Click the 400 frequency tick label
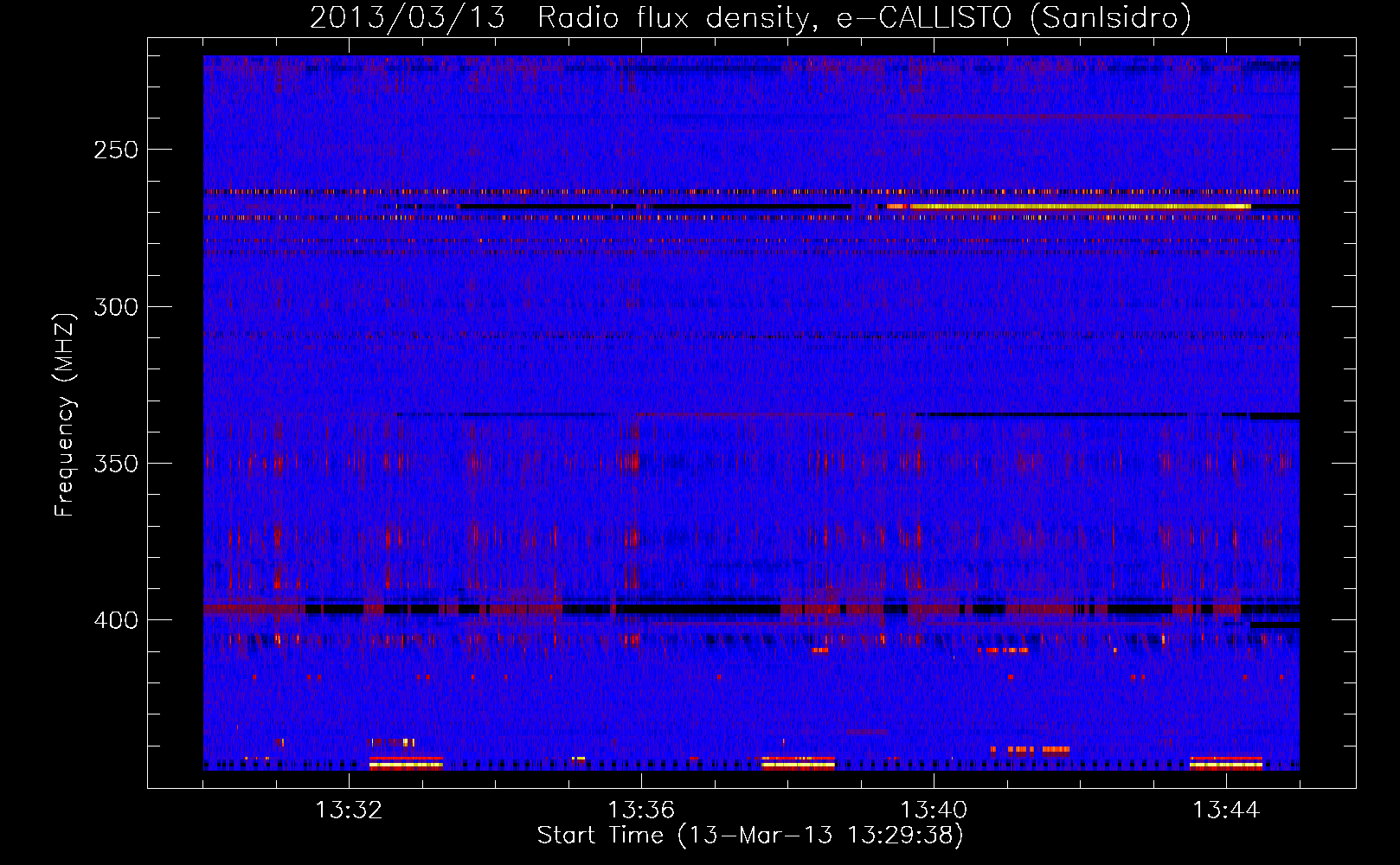The height and width of the screenshot is (865, 1400). (x=116, y=621)
